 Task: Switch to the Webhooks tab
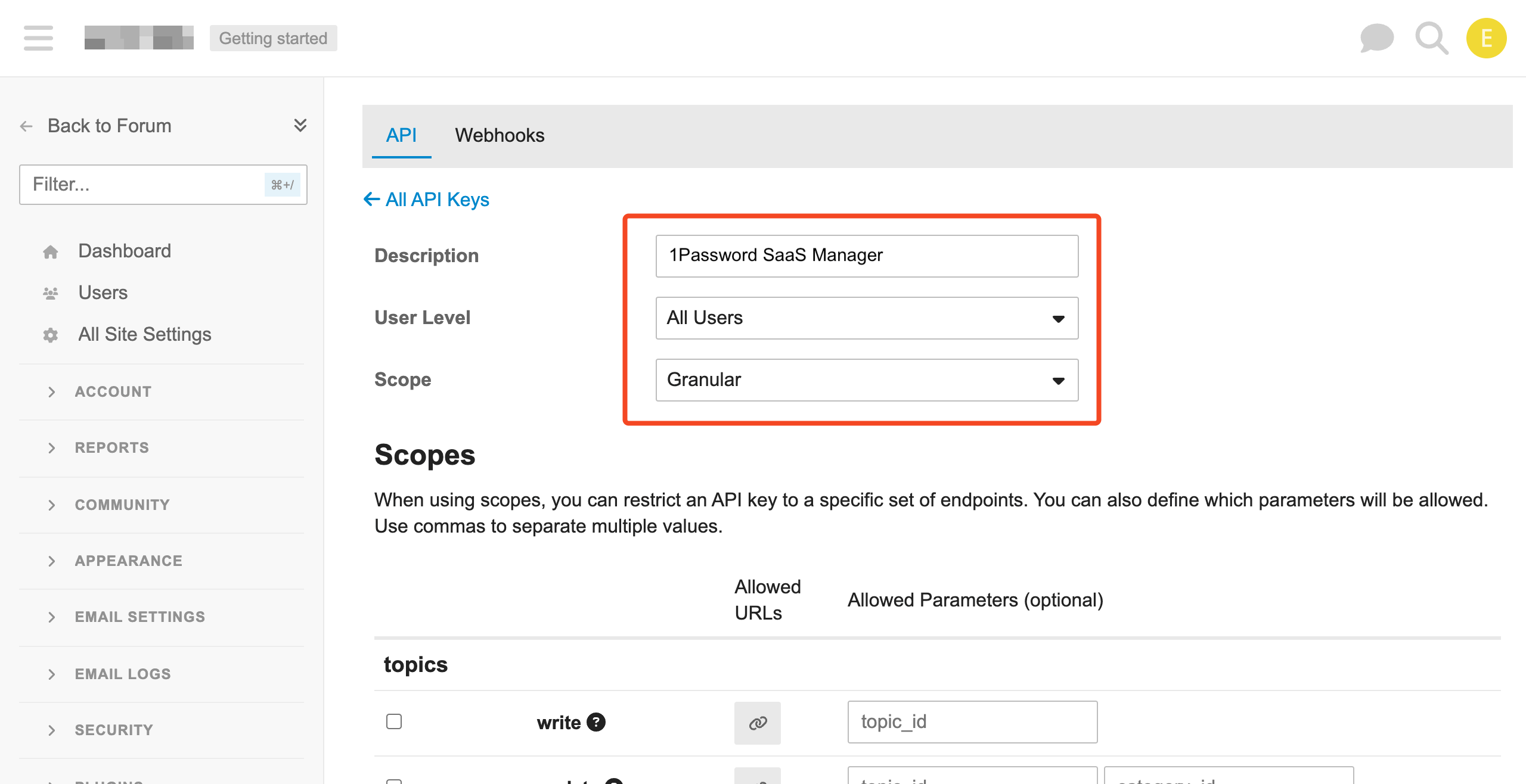500,136
